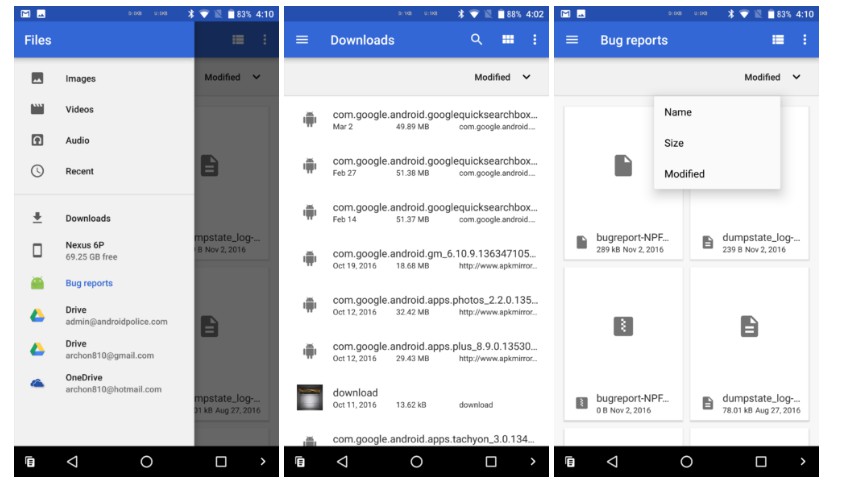Expand Modified sort dropdown in Downloads

[x=503, y=77]
